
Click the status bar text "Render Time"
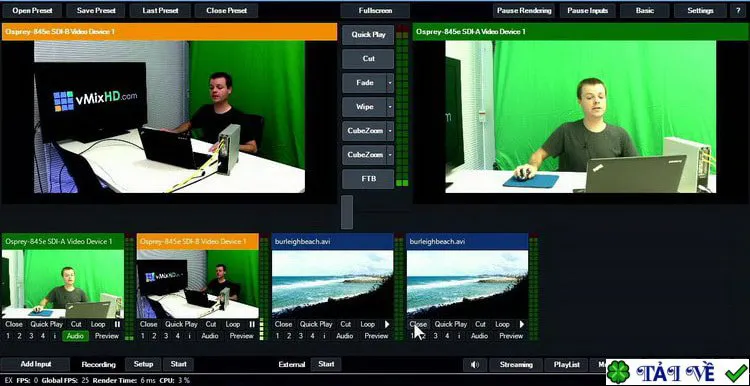[x=115, y=381]
